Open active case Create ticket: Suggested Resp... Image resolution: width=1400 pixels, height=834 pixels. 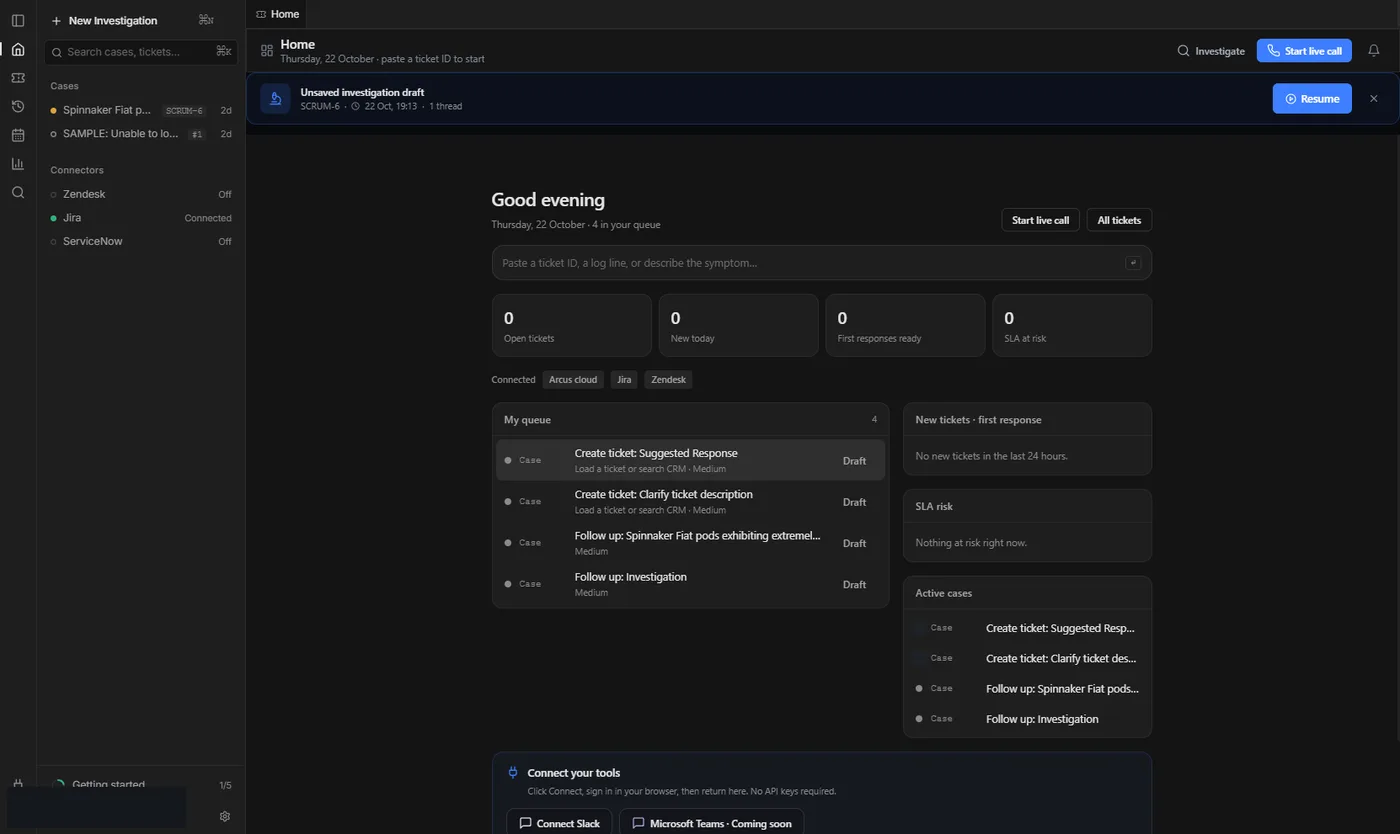pos(1027,628)
